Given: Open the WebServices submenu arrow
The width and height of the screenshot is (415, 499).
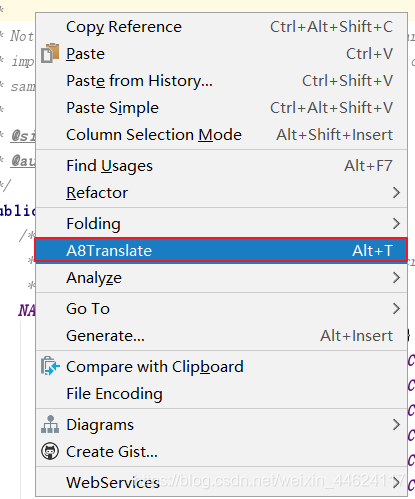Looking at the screenshot, I should coord(396,482).
